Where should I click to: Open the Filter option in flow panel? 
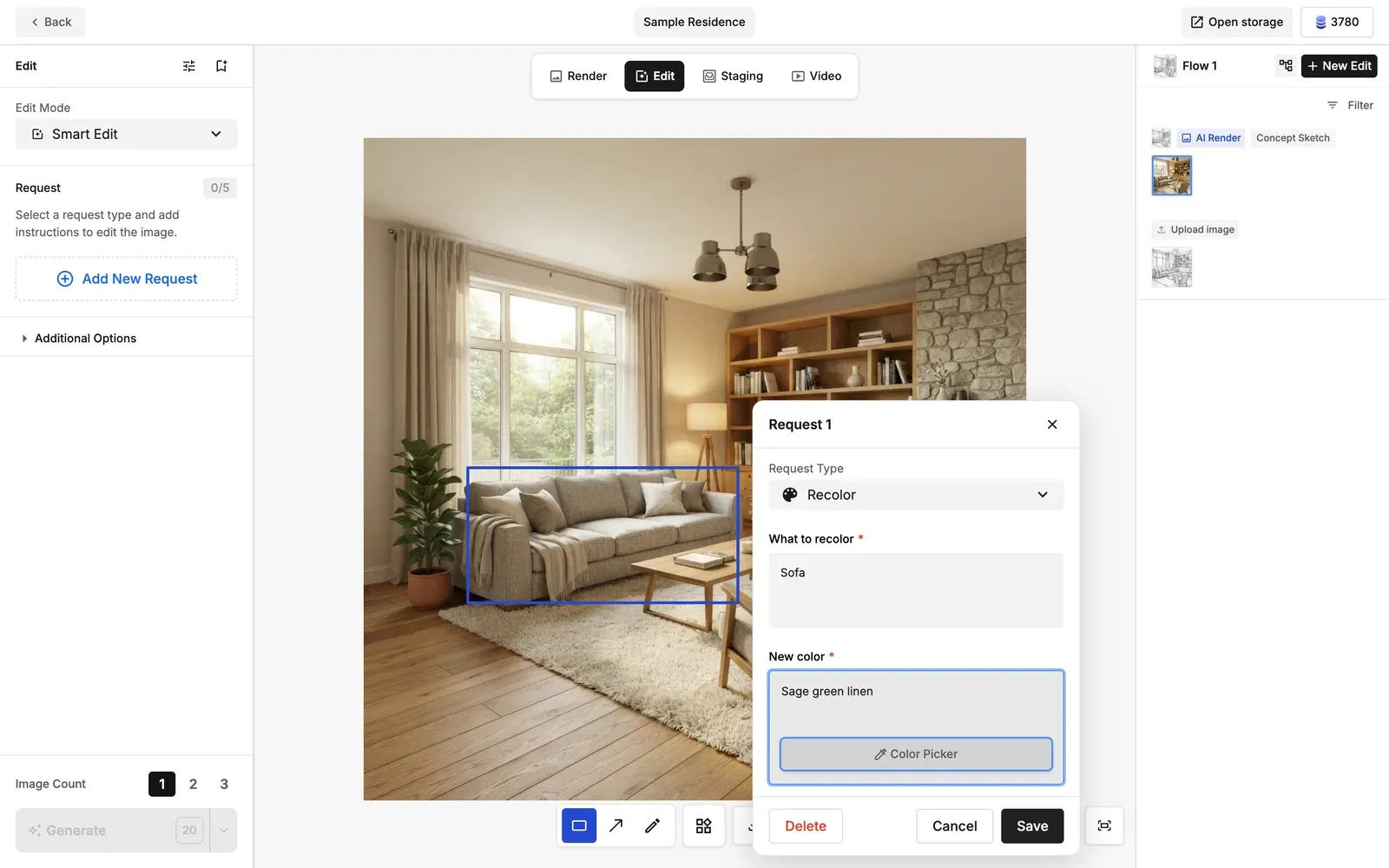(1350, 105)
